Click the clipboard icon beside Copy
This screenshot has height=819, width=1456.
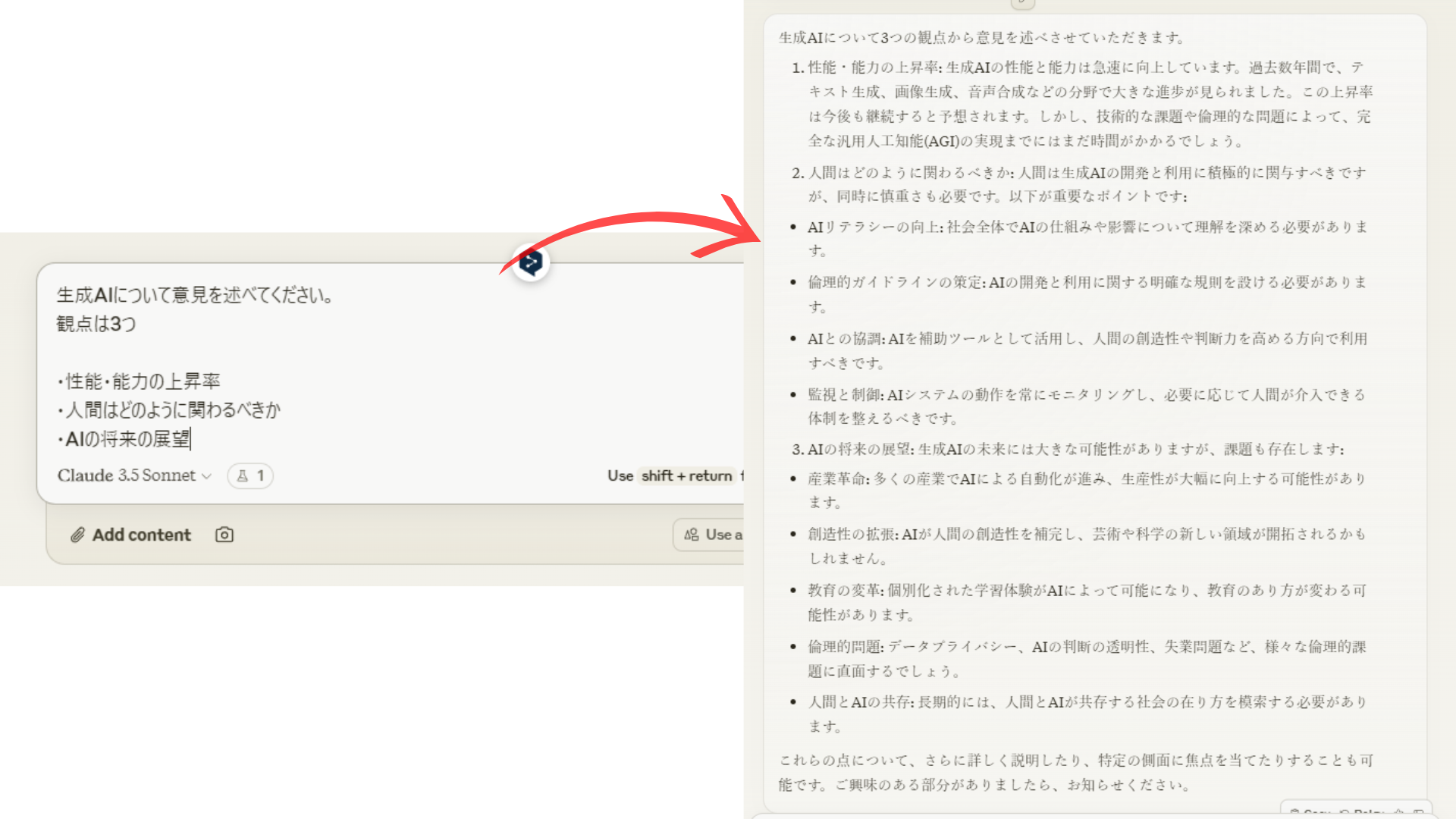(1294, 813)
